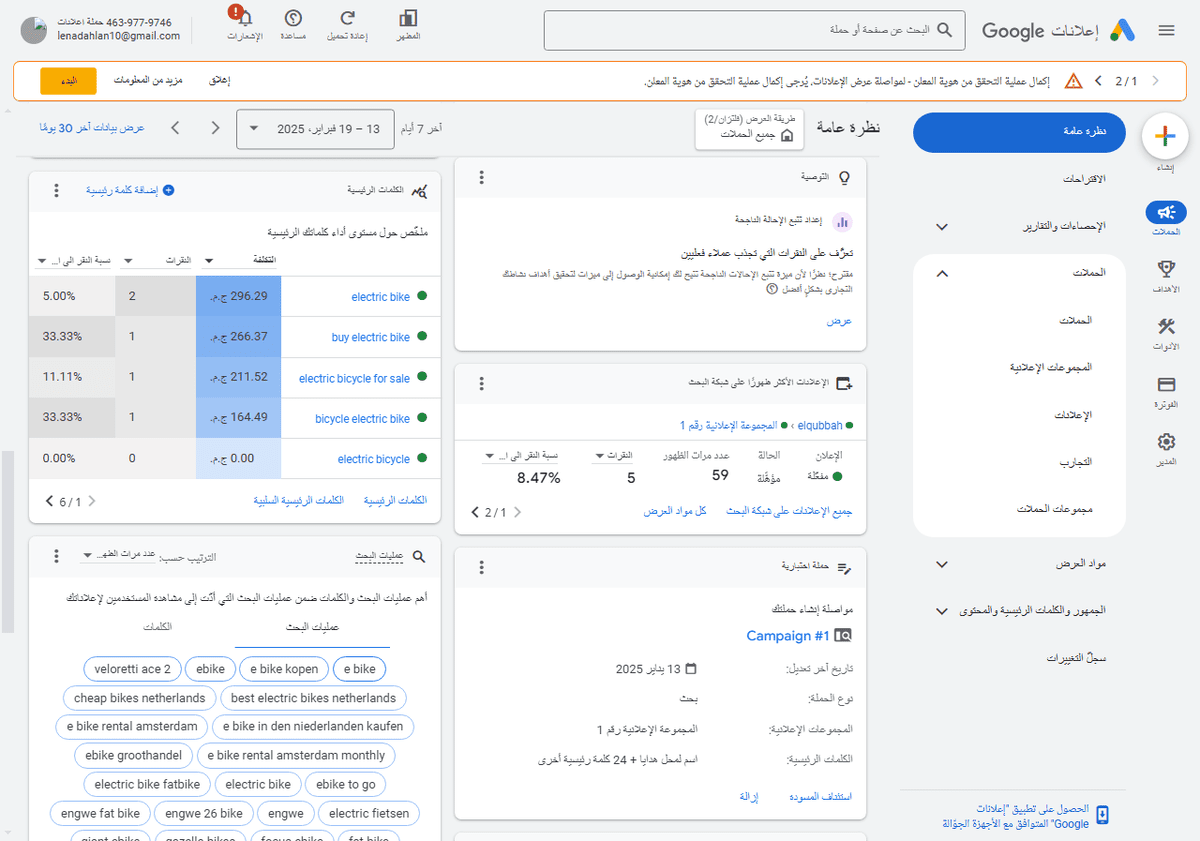Open the المدير gear icon
The image size is (1200, 841).
click(1165, 440)
